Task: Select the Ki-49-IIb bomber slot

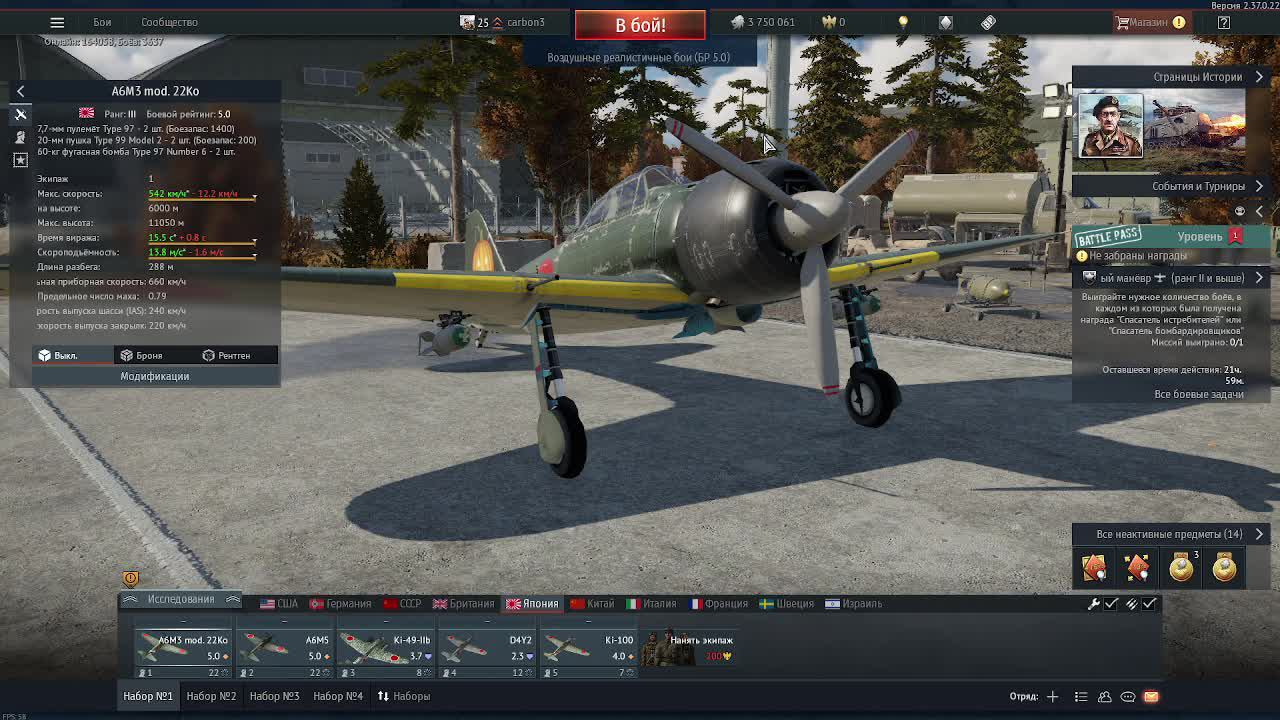Action: pyautogui.click(x=385, y=648)
